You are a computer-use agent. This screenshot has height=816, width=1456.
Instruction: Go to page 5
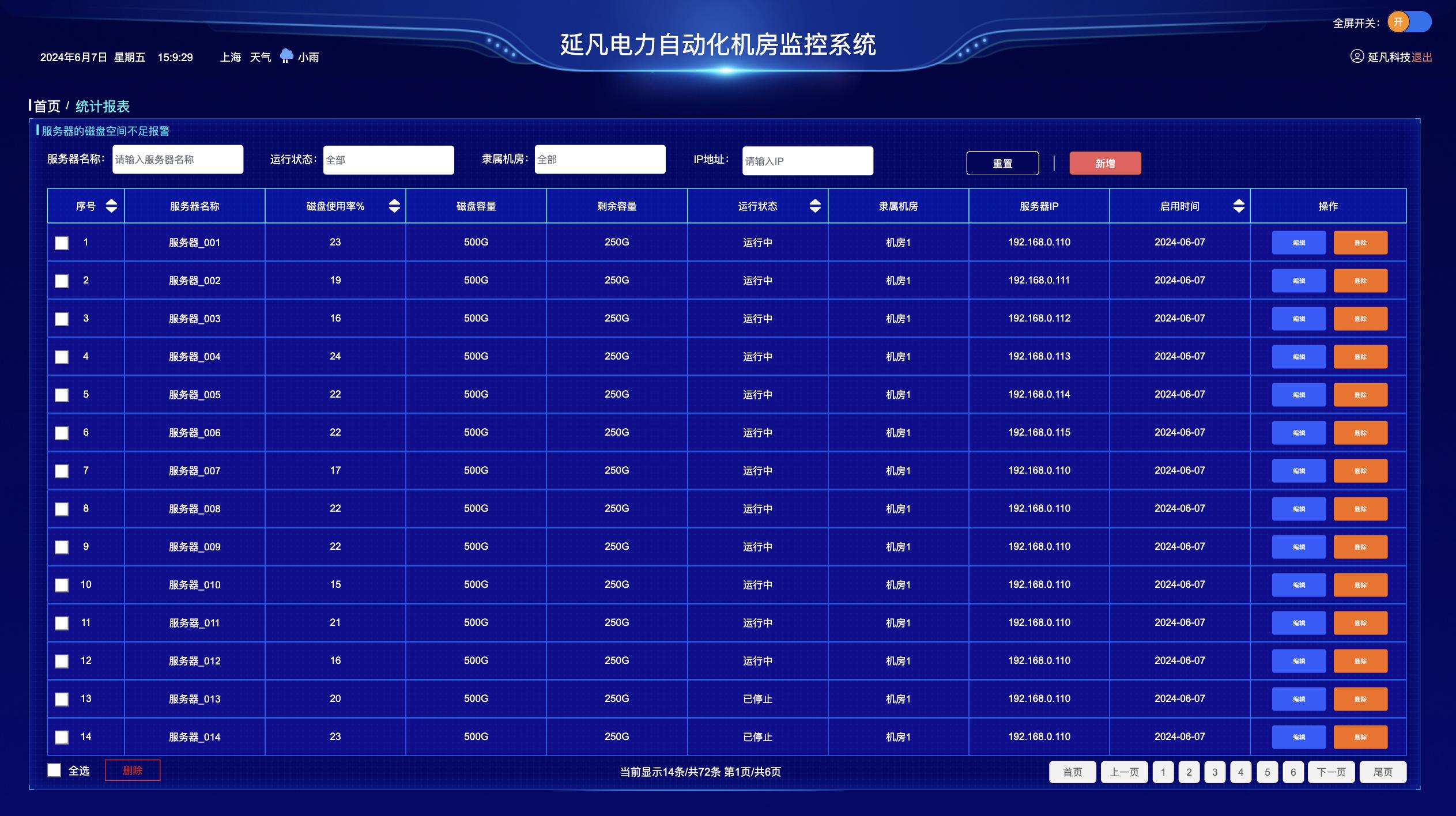[x=1268, y=772]
